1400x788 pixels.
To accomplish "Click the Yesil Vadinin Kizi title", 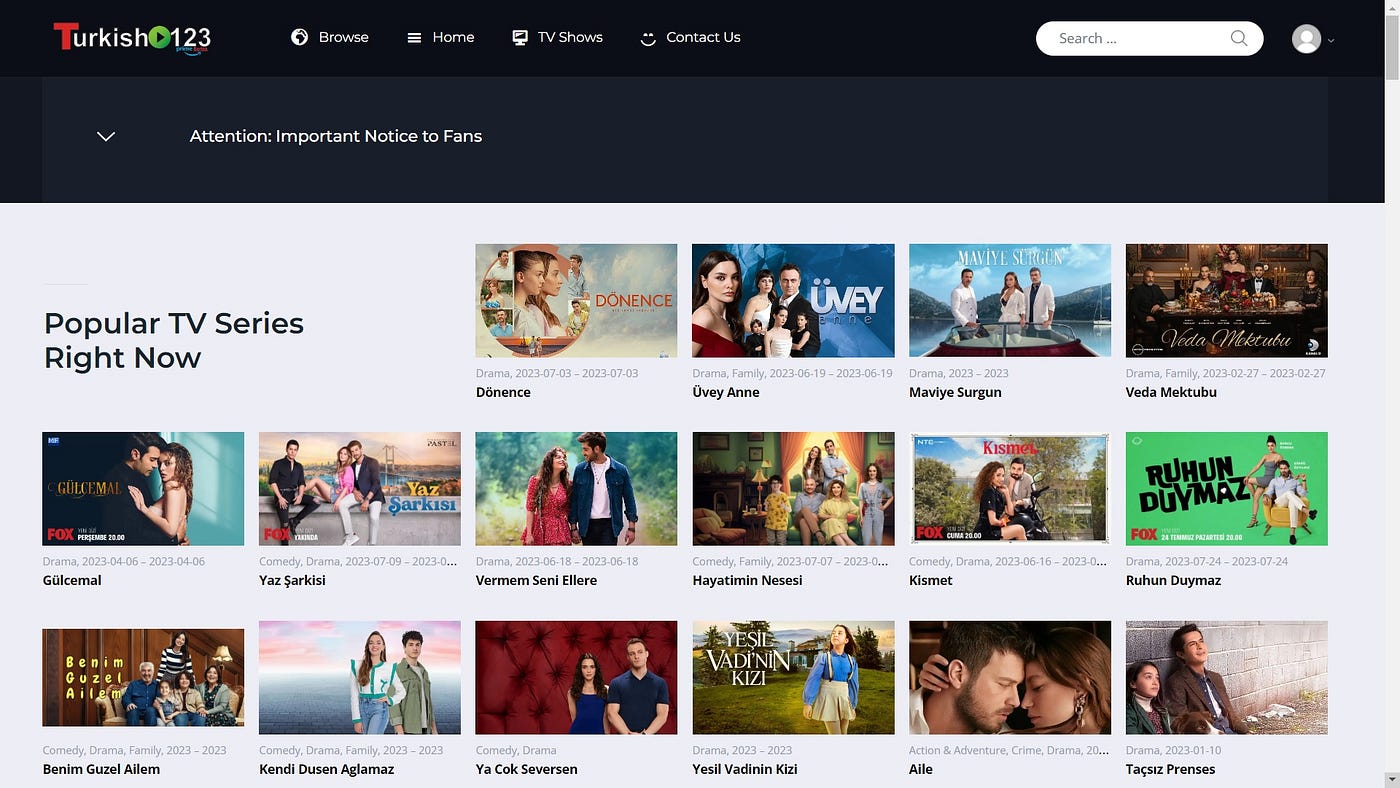I will click(x=745, y=769).
